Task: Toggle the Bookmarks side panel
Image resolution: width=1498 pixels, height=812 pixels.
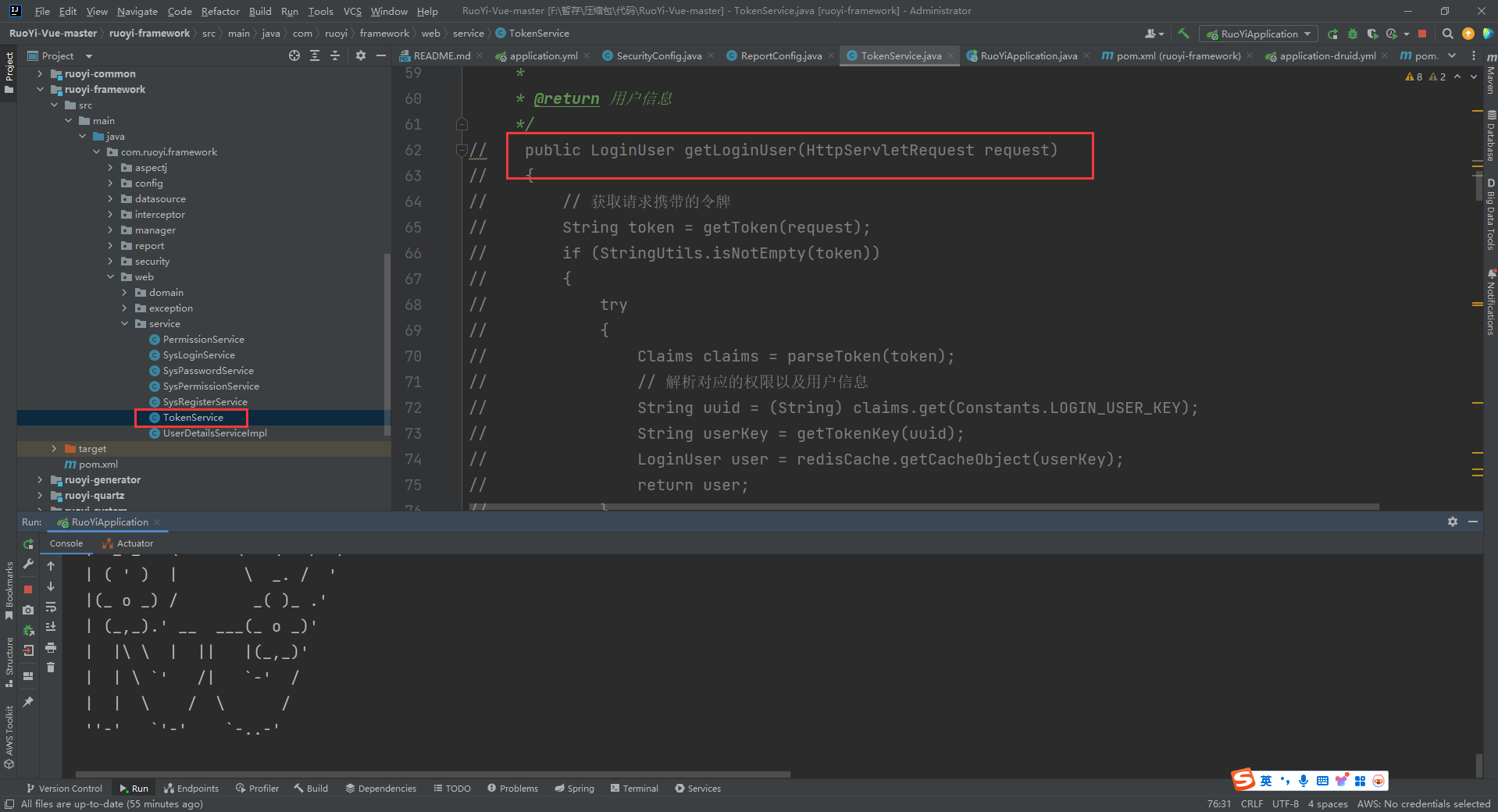Action: pyautogui.click(x=9, y=591)
